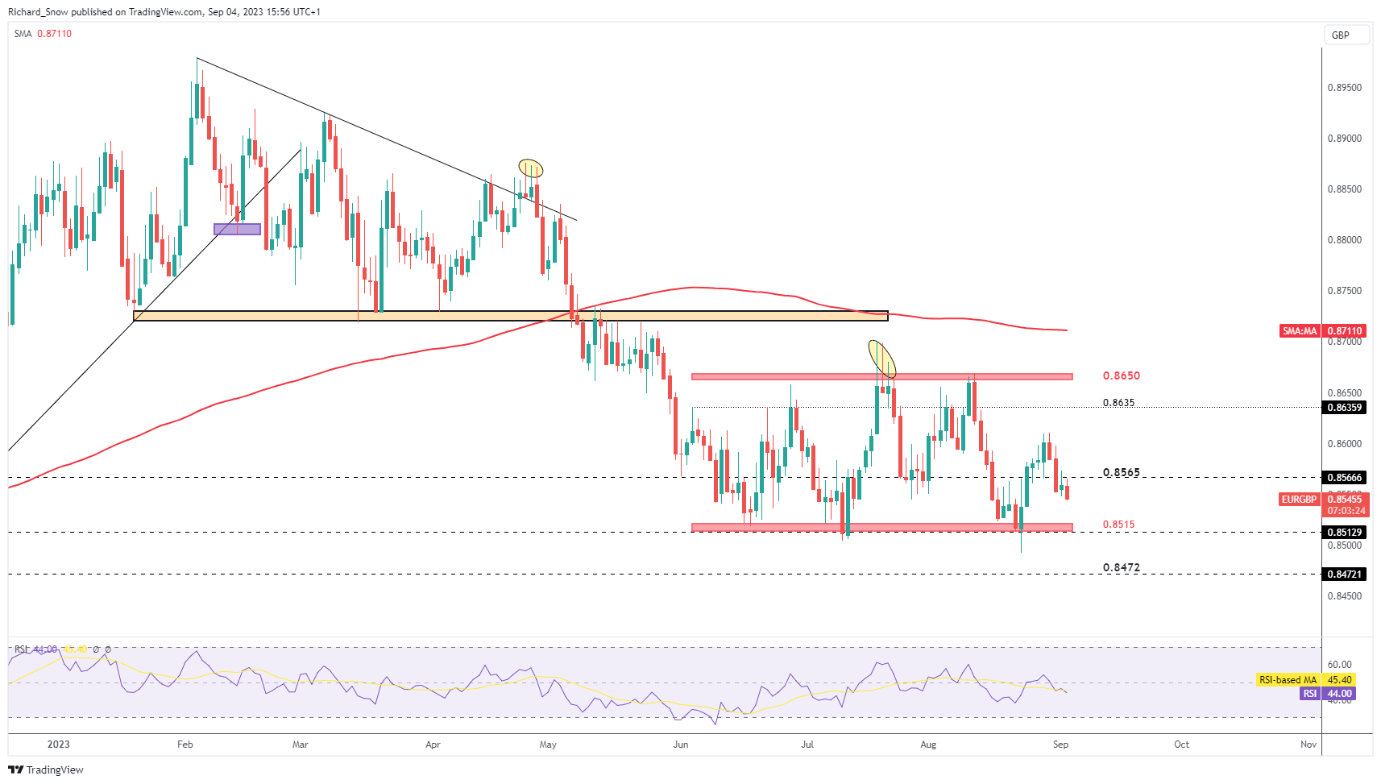Viewport: 1381px width, 784px height.
Task: Click the 0.84500 price scale value
Action: (1345, 597)
